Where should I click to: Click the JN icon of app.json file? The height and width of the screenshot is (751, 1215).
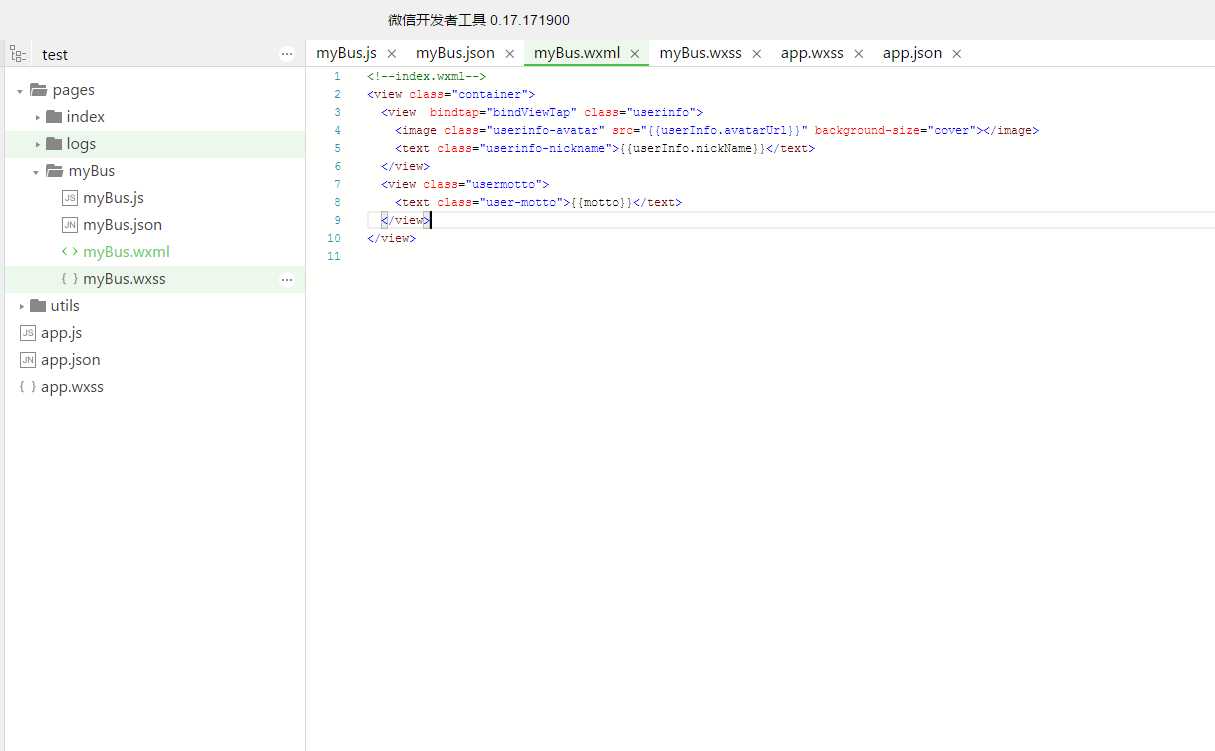click(28, 360)
